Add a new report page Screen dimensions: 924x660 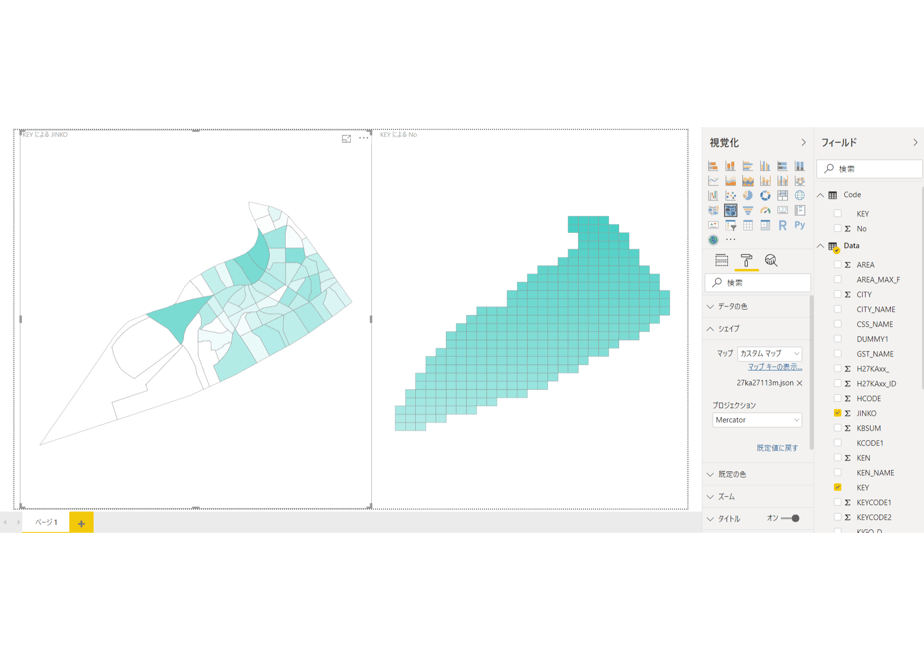coord(81,523)
